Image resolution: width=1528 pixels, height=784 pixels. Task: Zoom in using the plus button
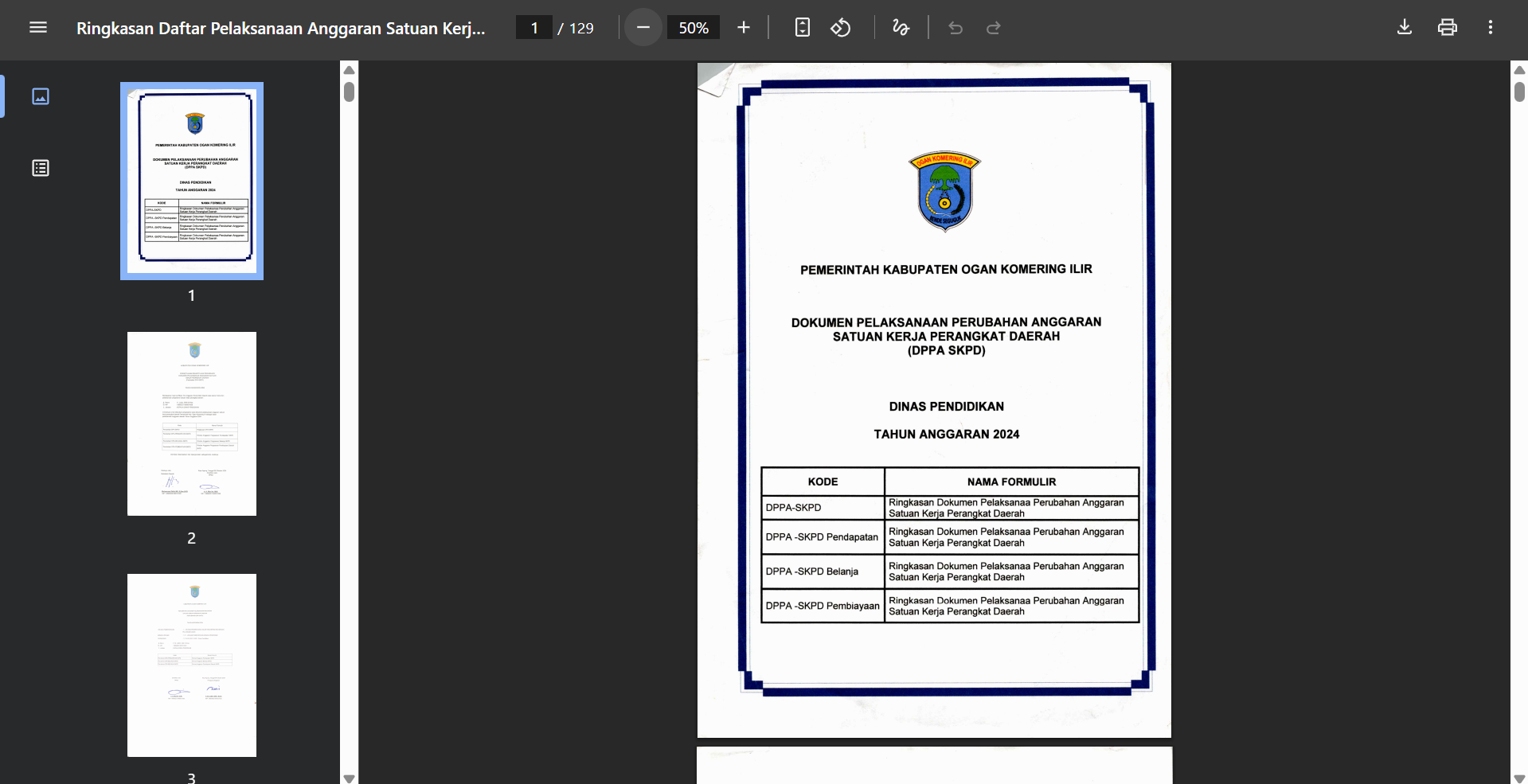(744, 28)
